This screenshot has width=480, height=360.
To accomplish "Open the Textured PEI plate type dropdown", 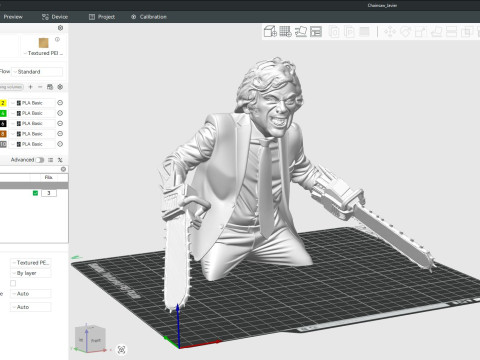I will 43,53.
